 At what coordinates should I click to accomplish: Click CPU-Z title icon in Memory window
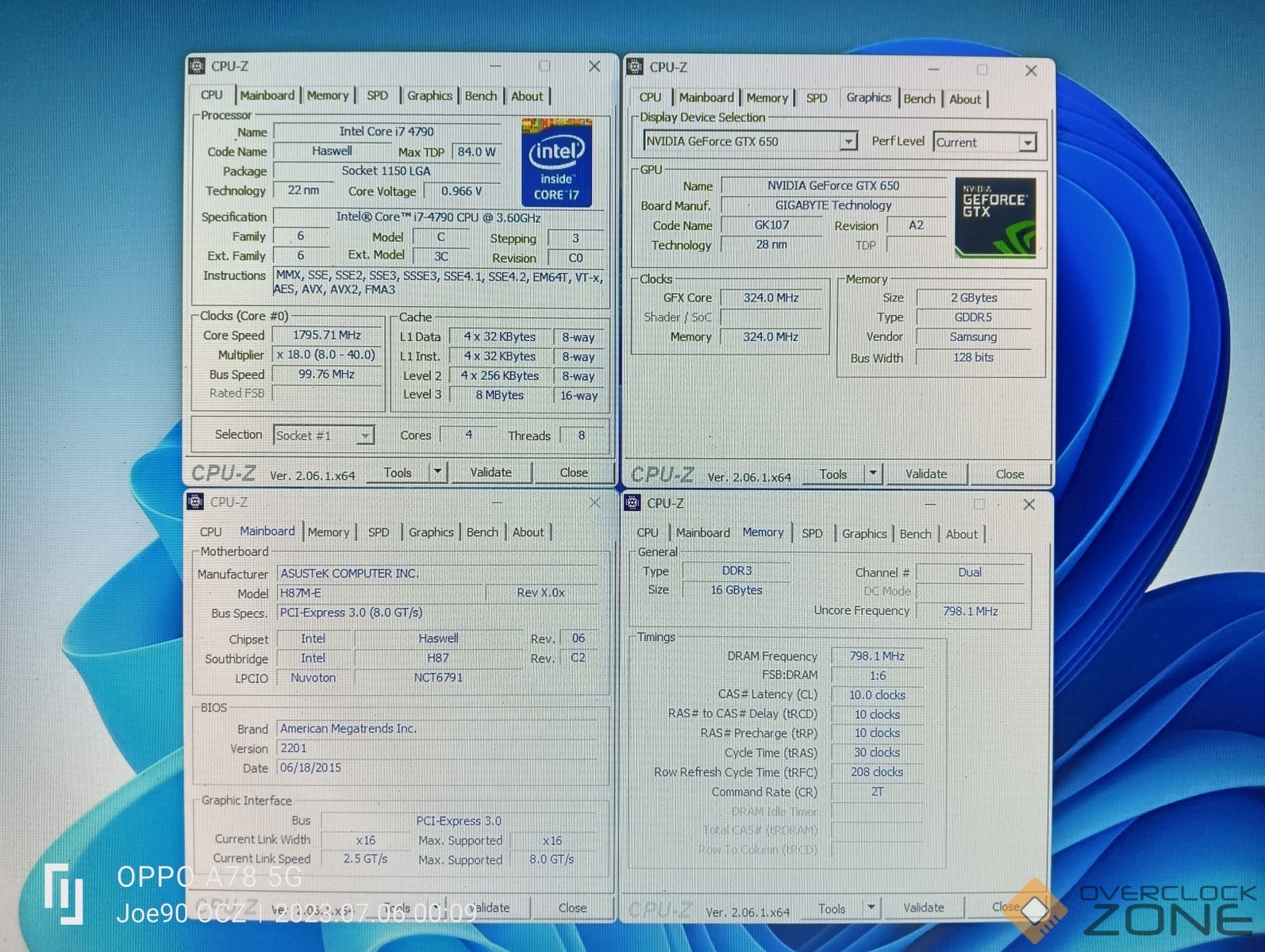tap(632, 503)
